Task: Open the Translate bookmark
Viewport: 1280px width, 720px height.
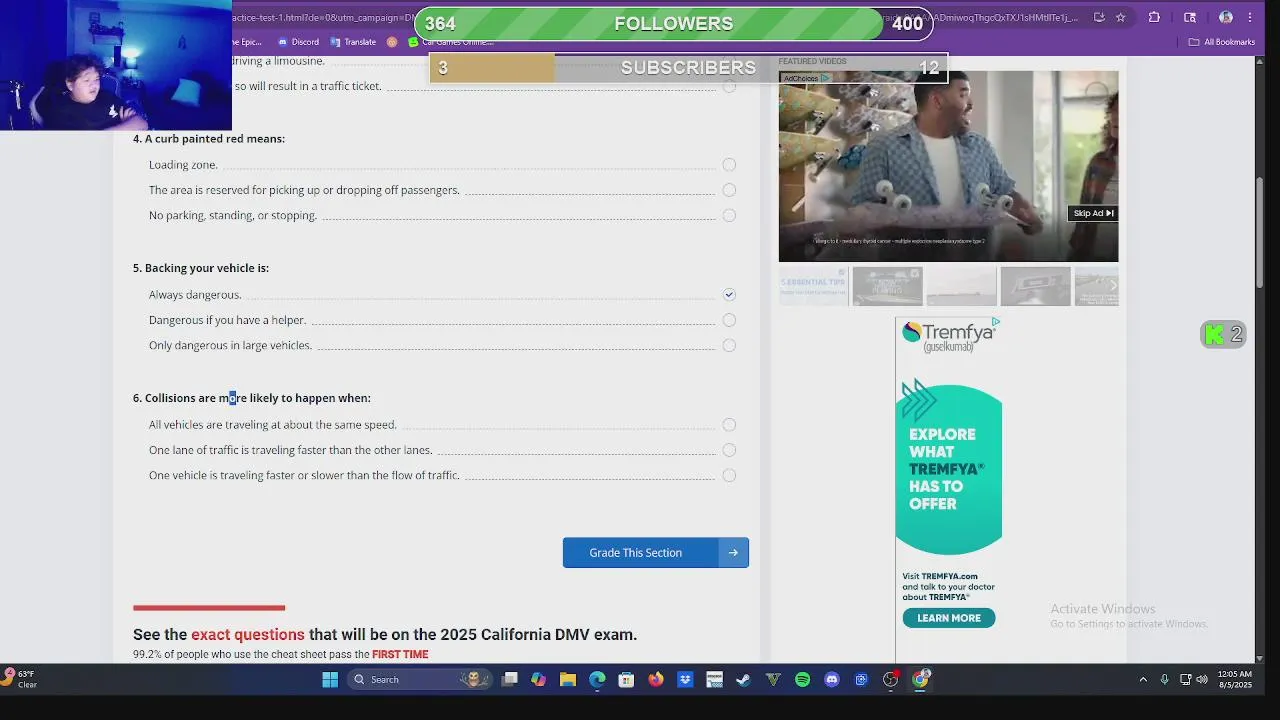Action: tap(352, 42)
